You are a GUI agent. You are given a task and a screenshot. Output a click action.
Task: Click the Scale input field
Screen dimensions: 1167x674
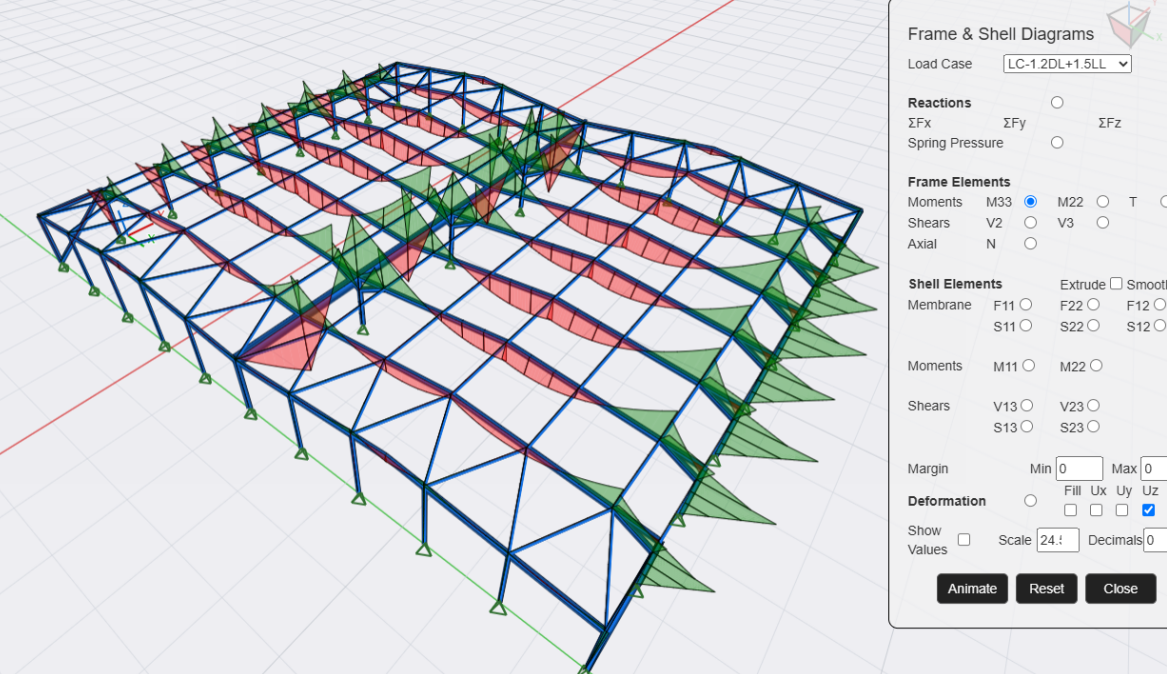click(1058, 540)
